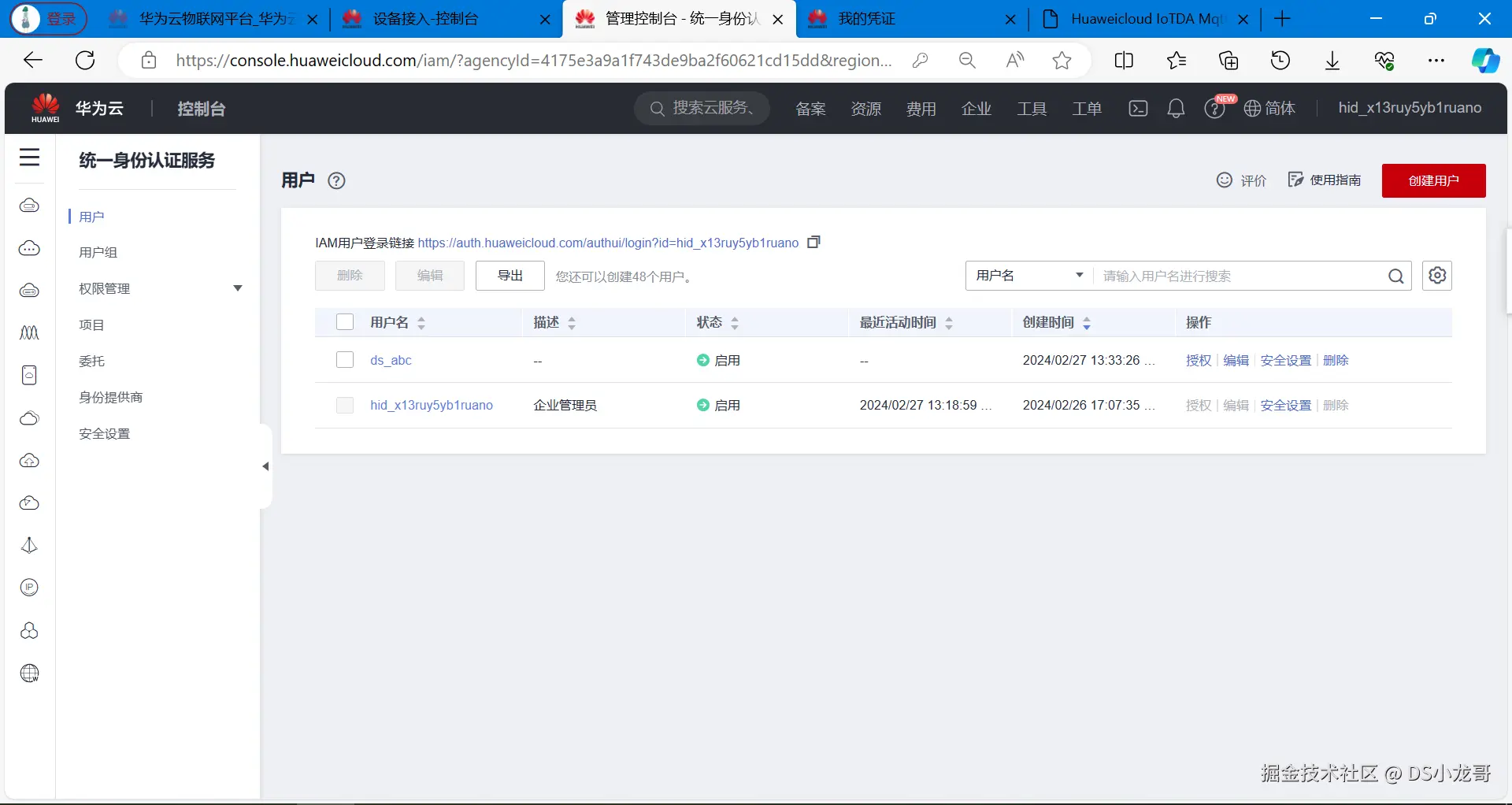Click the browser address bar URL

pyautogui.click(x=534, y=61)
